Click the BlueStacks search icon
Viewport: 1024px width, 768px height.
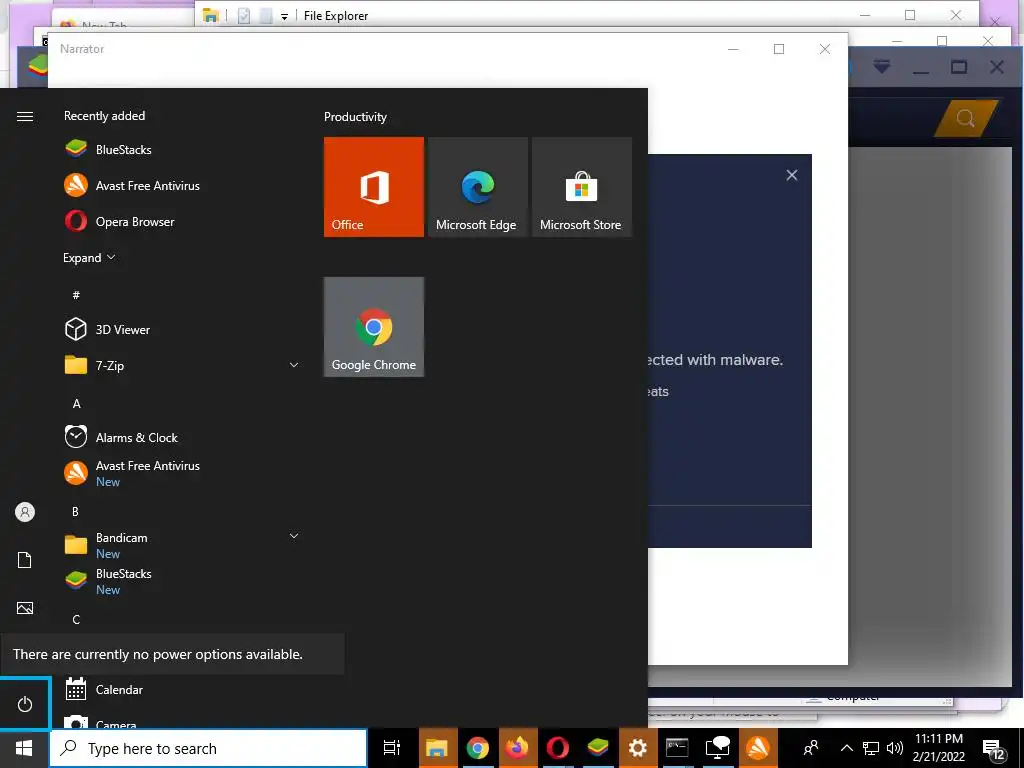pos(965,118)
